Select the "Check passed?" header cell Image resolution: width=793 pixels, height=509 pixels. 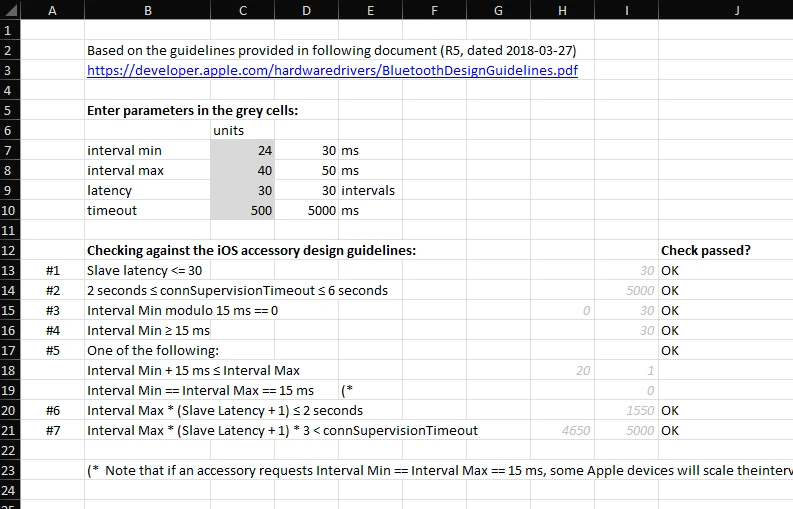click(x=705, y=251)
